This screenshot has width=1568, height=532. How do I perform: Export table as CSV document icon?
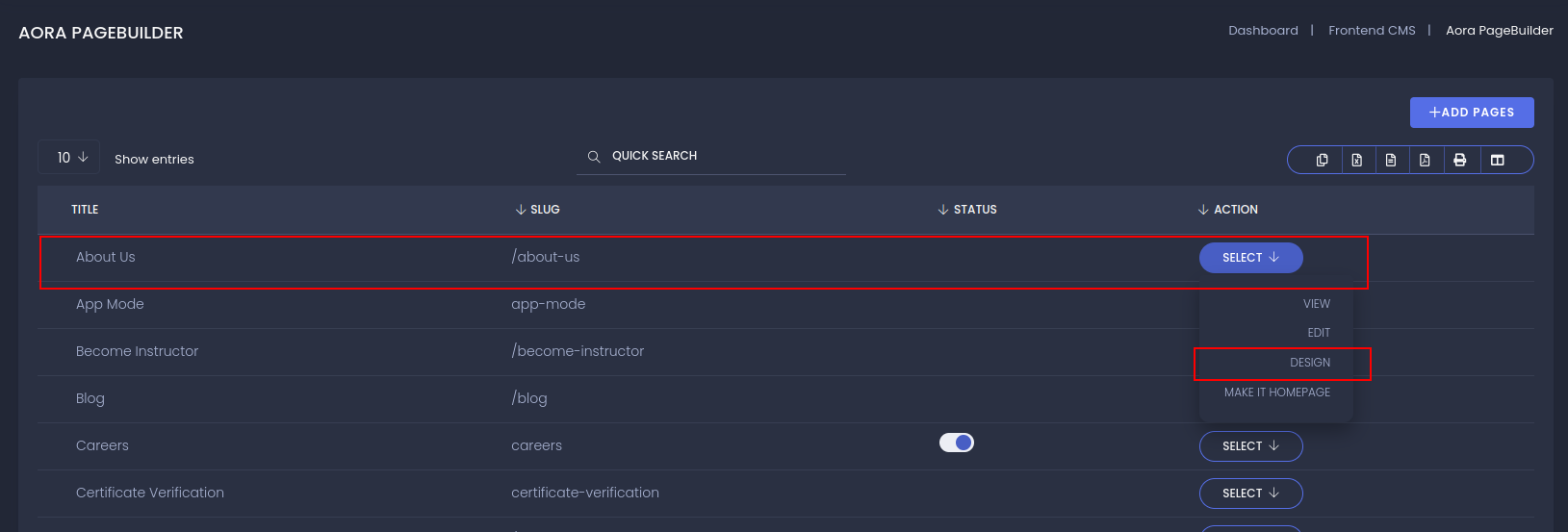tap(1391, 160)
